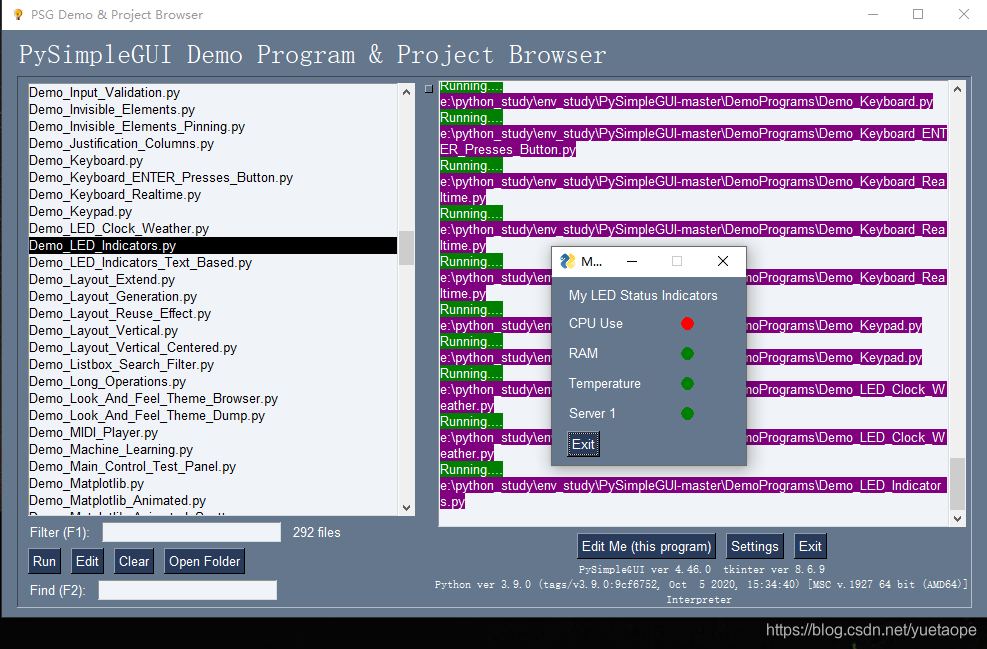Click Exit button in LED indicators window
Screen dimensions: 987x649
click(583, 444)
